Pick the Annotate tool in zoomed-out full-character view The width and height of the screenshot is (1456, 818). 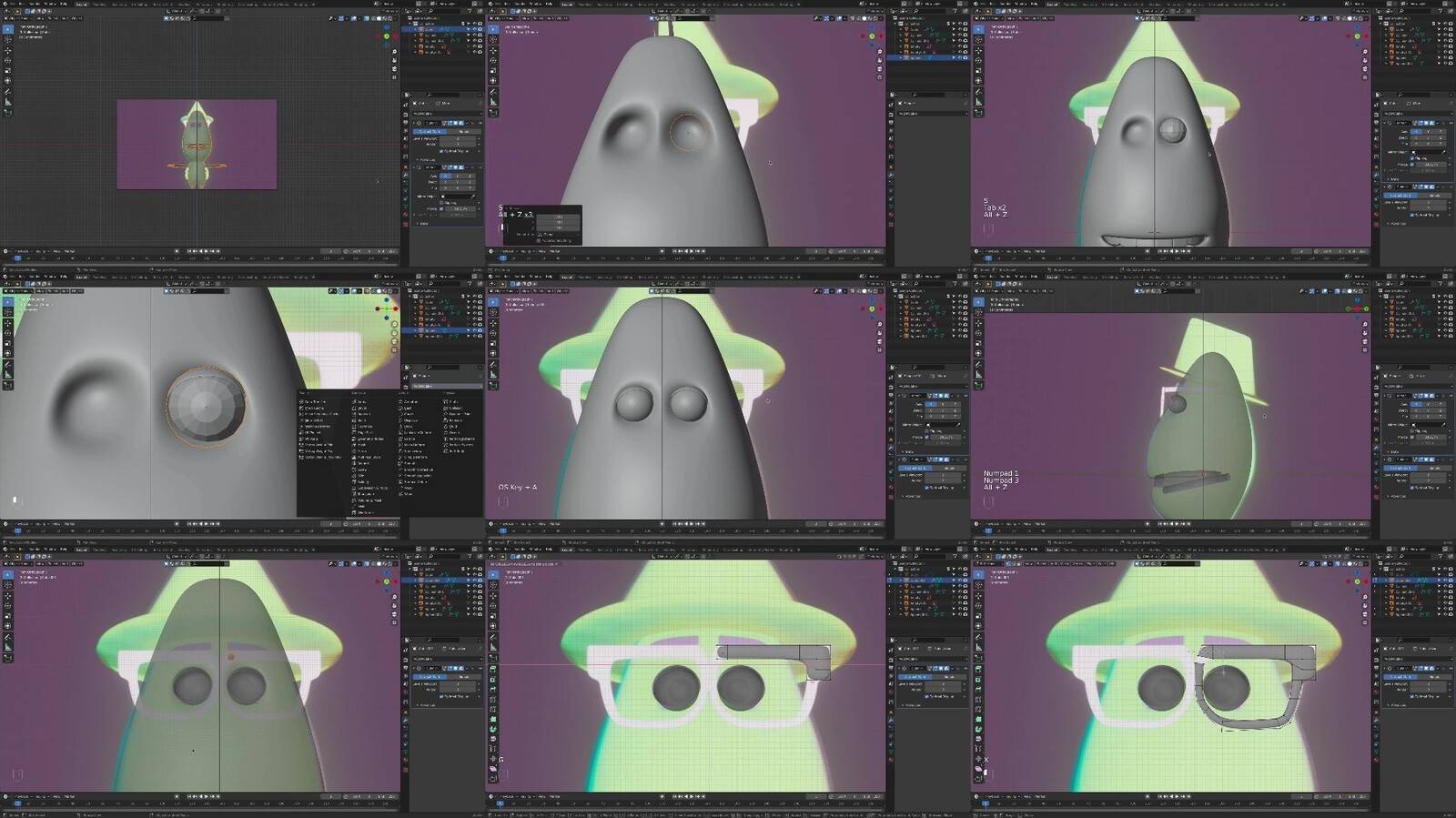pyautogui.click(x=7, y=92)
